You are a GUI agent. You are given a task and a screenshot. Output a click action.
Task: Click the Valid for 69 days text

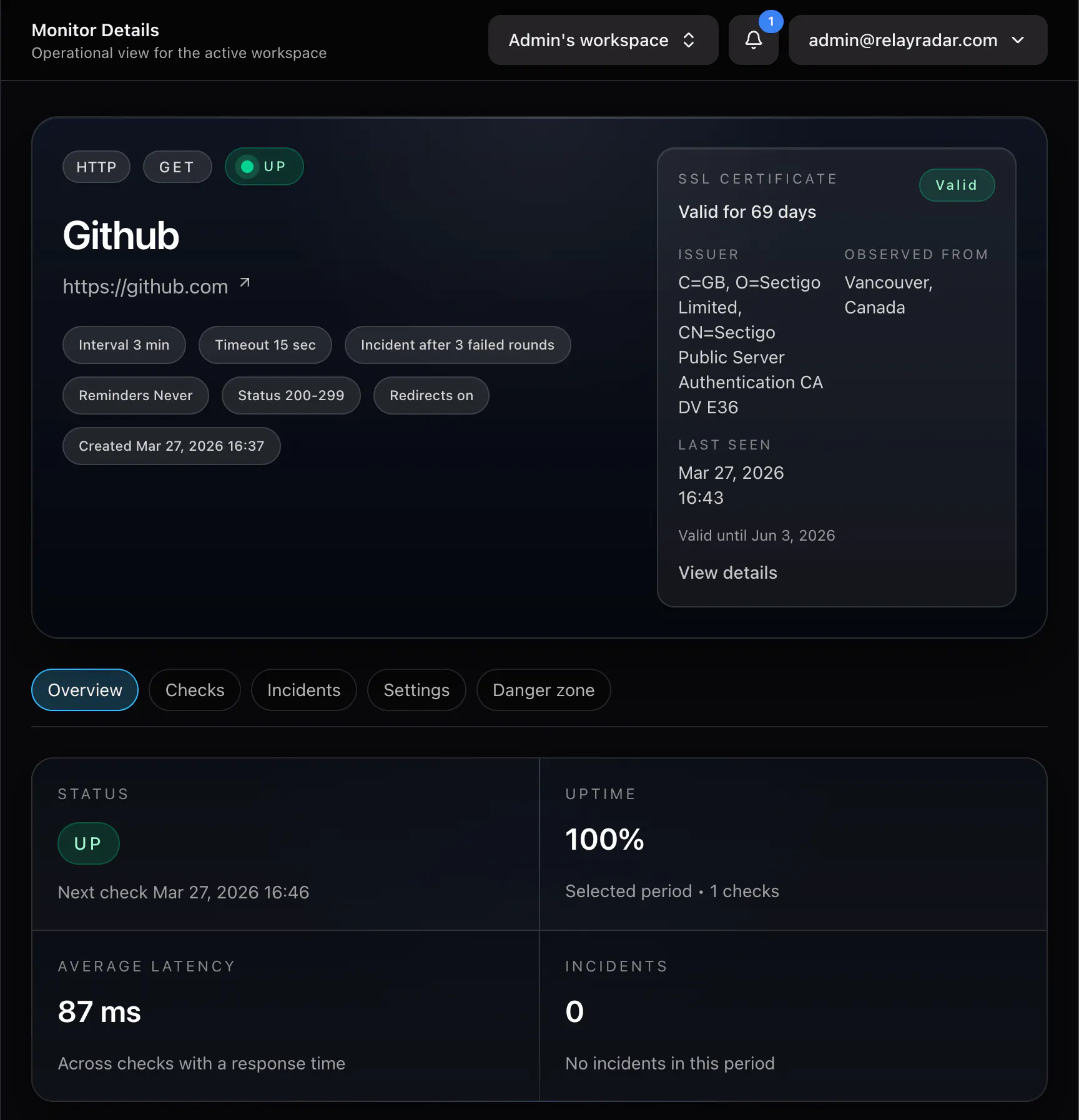click(x=747, y=212)
